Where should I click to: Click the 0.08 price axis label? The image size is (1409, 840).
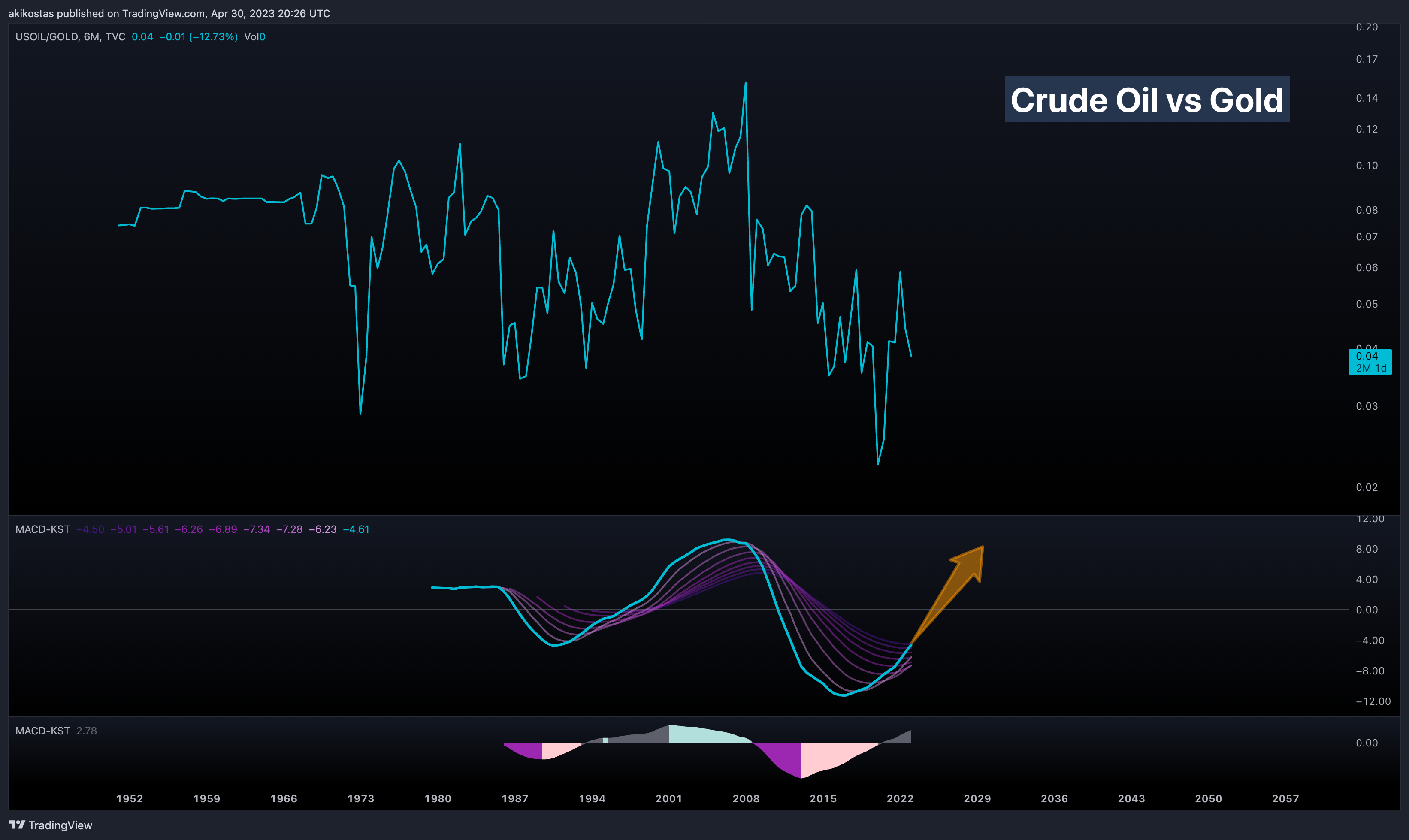pos(1367,210)
